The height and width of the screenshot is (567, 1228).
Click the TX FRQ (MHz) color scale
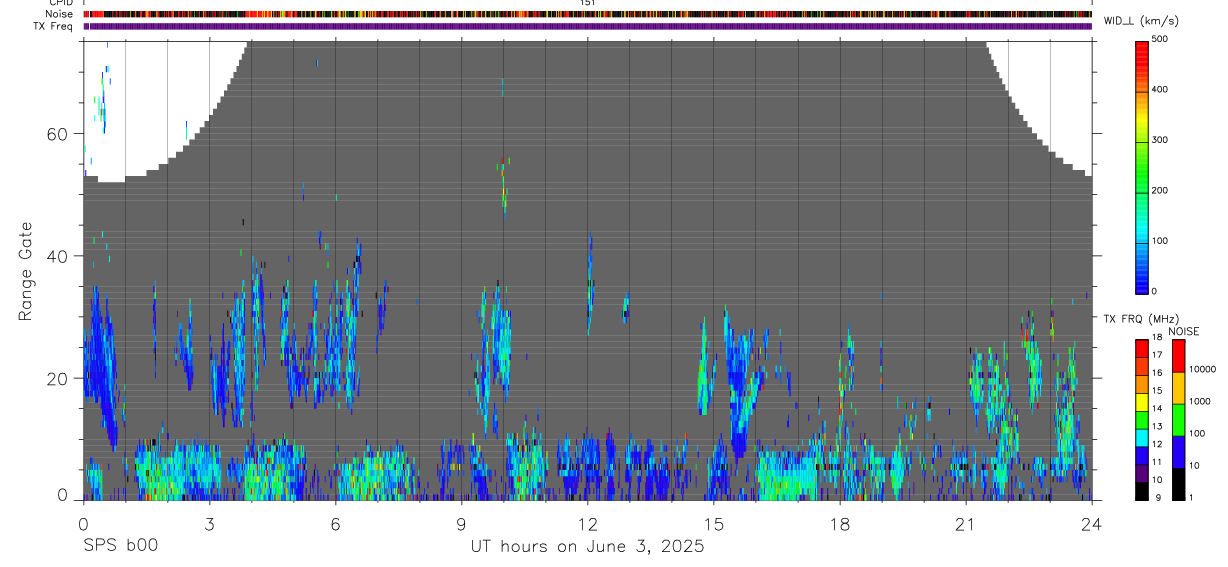tap(1142, 419)
